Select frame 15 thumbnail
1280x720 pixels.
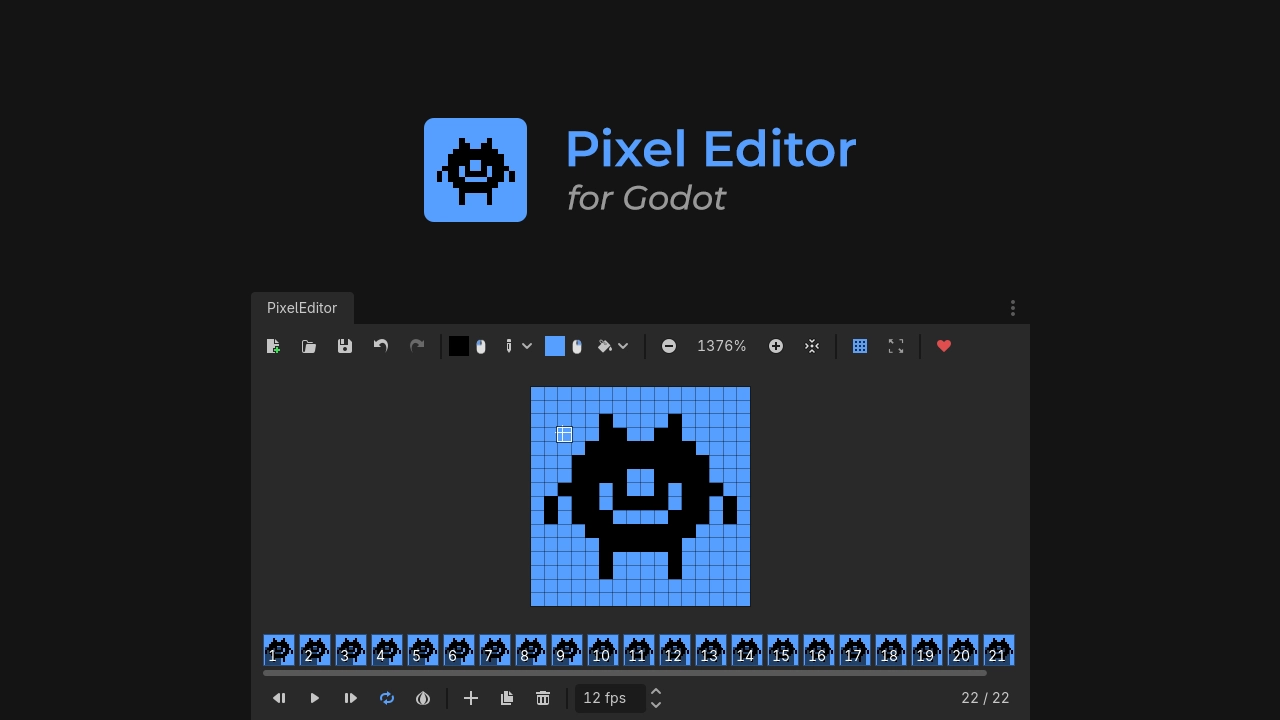coord(783,650)
